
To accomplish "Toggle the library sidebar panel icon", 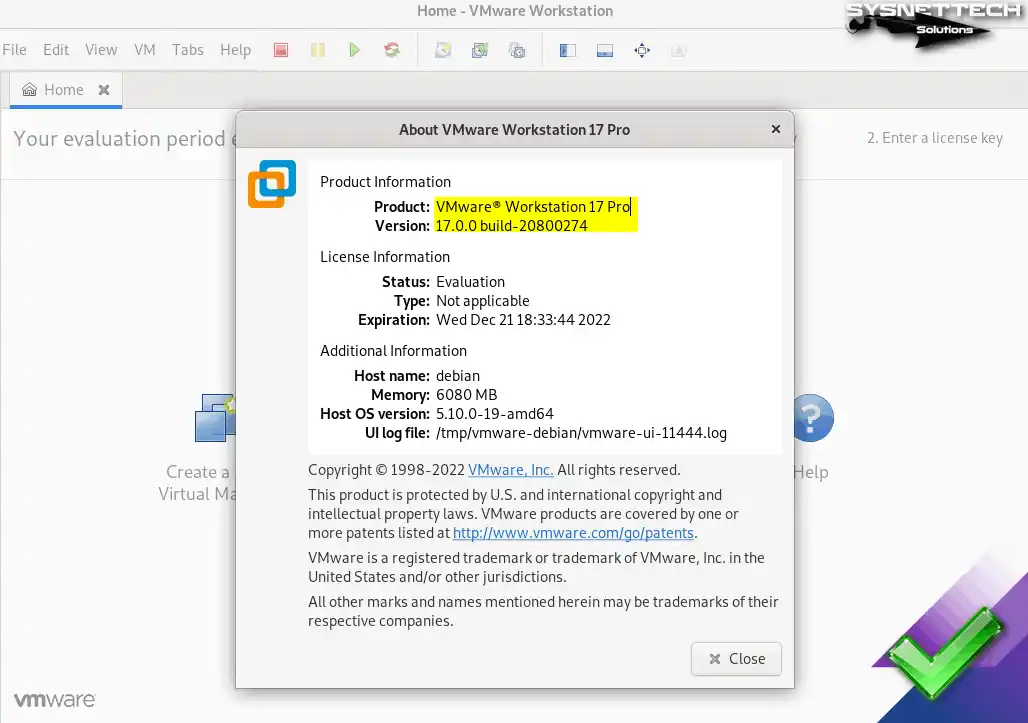I will 568,50.
